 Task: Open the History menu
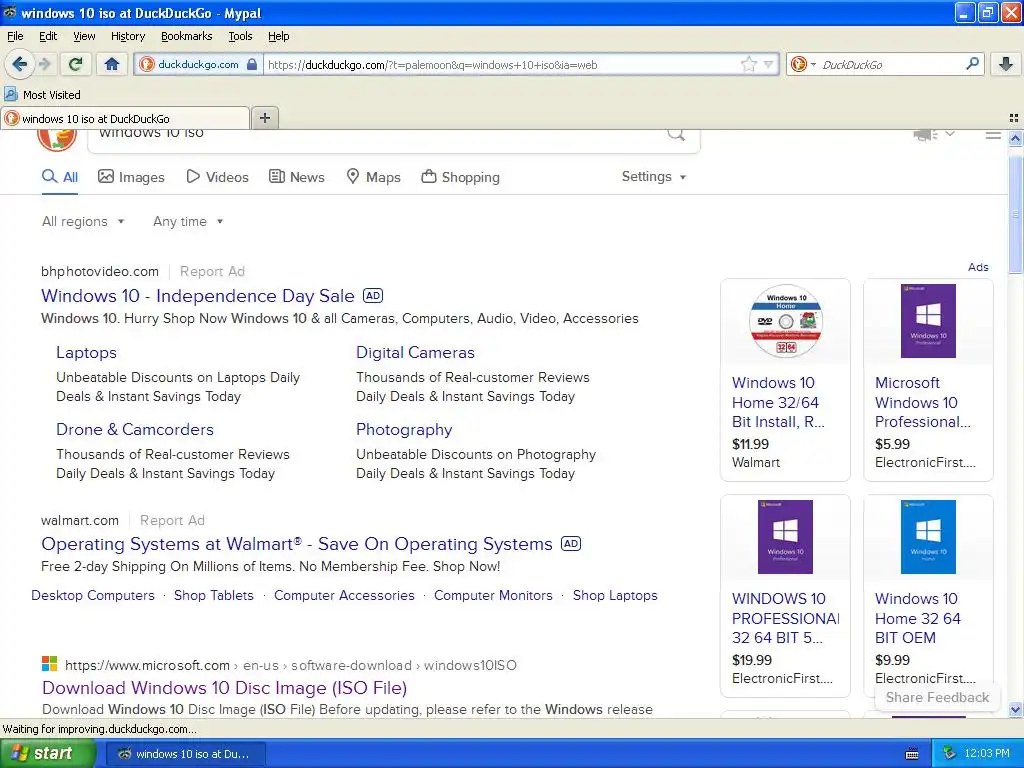[x=127, y=36]
